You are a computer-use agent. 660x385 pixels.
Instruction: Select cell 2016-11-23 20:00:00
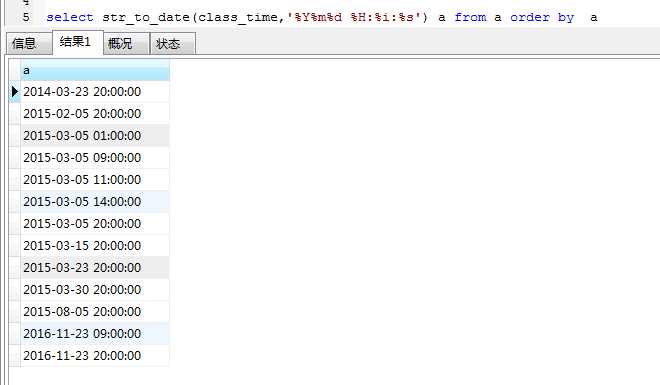point(95,356)
